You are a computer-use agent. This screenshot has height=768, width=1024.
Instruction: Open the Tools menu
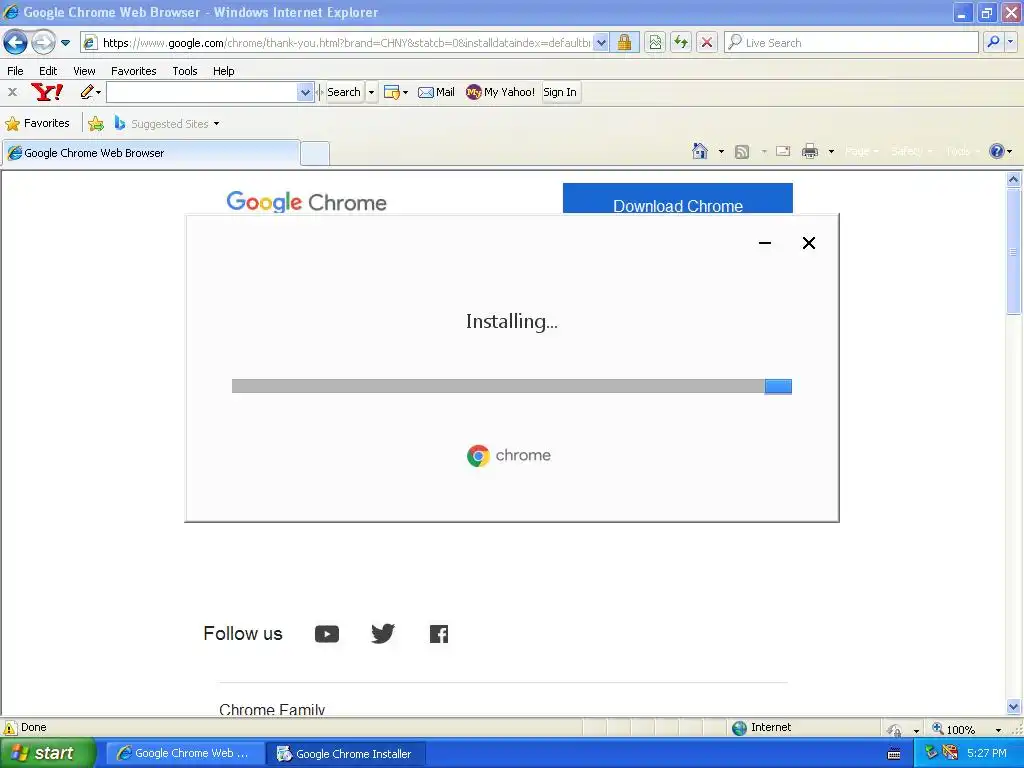[185, 71]
